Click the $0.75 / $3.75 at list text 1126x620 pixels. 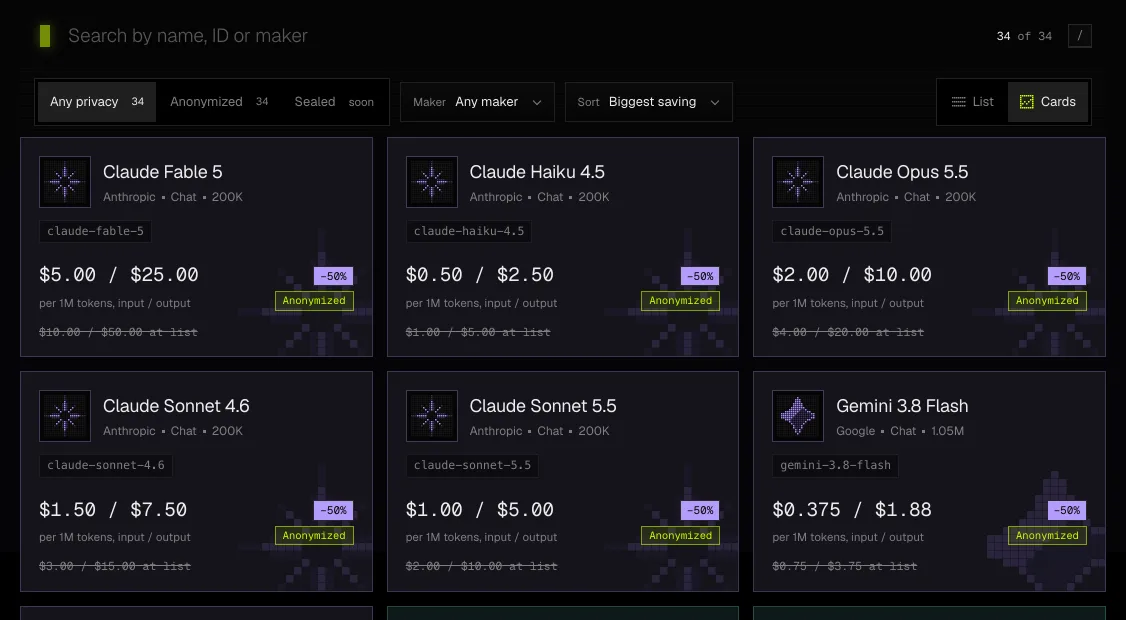click(x=844, y=566)
